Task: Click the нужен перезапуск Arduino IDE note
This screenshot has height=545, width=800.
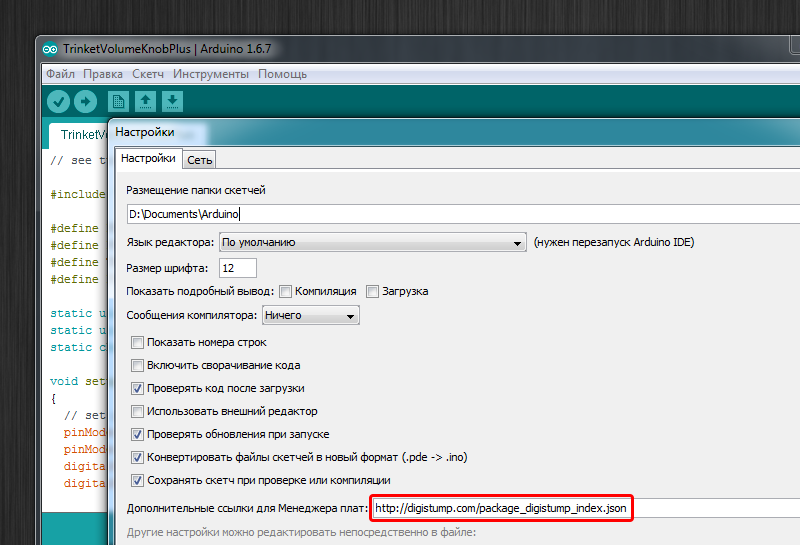Action: click(614, 242)
